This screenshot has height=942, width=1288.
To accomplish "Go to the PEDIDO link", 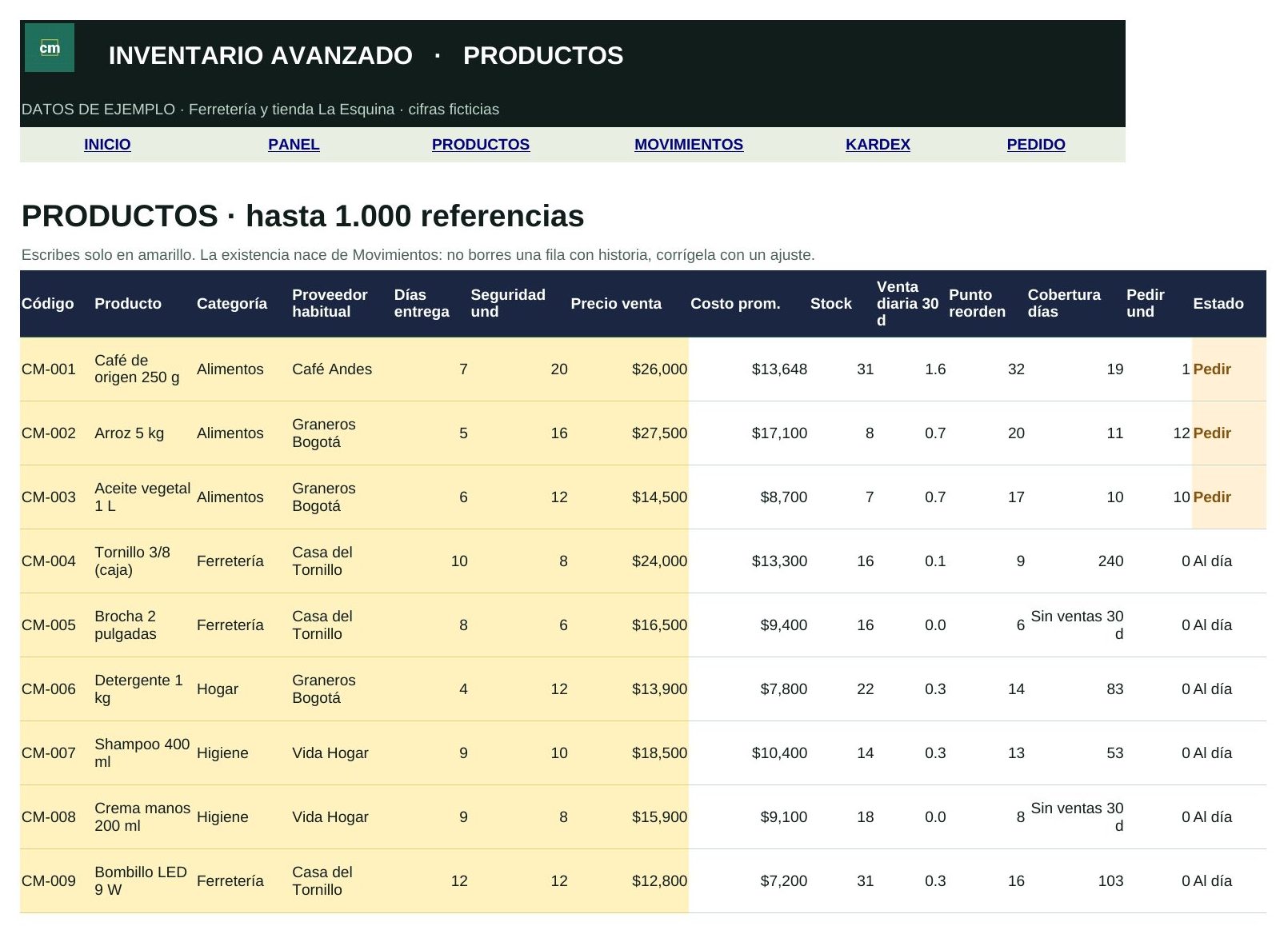I will pyautogui.click(x=1036, y=145).
